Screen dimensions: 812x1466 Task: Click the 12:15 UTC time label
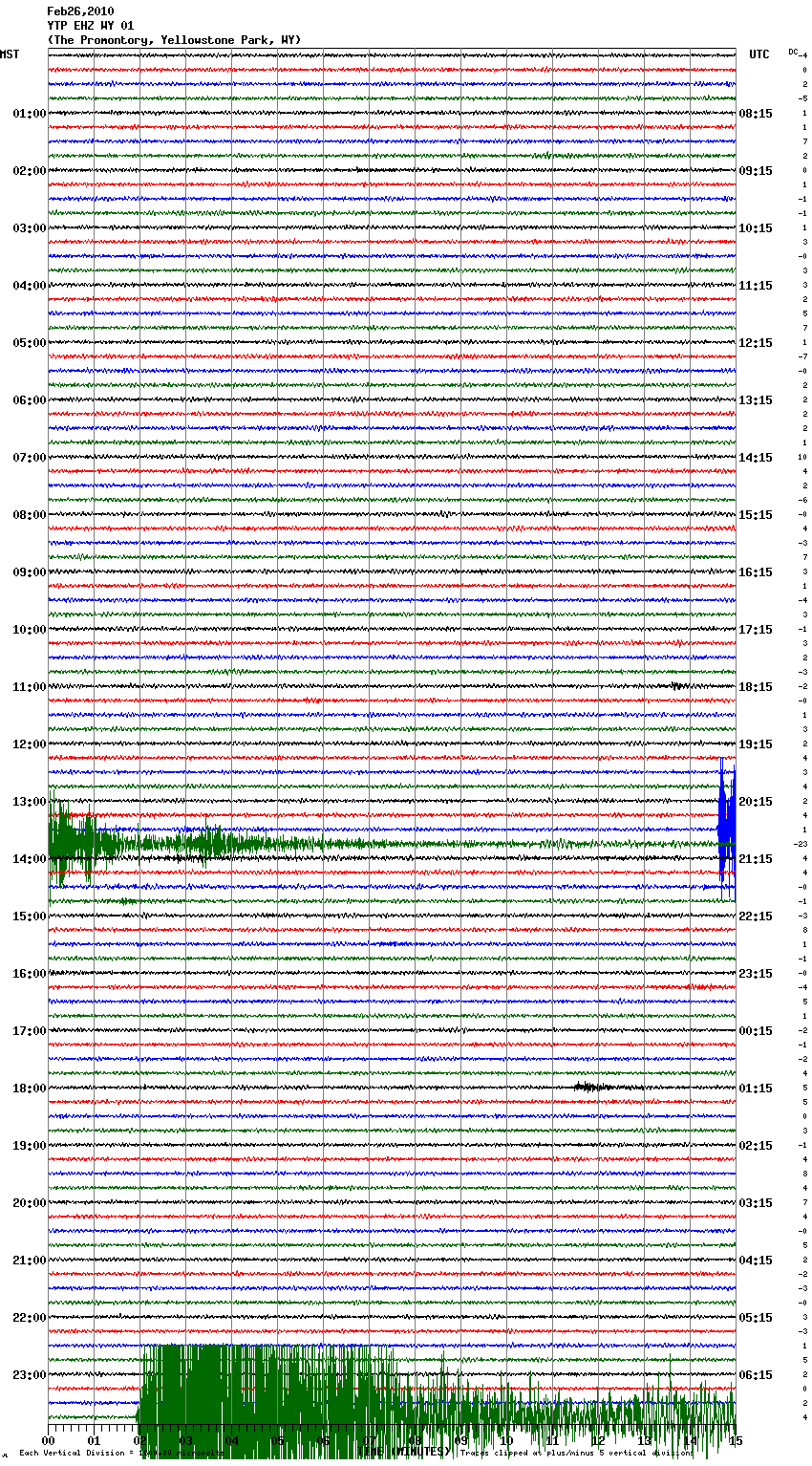[756, 343]
